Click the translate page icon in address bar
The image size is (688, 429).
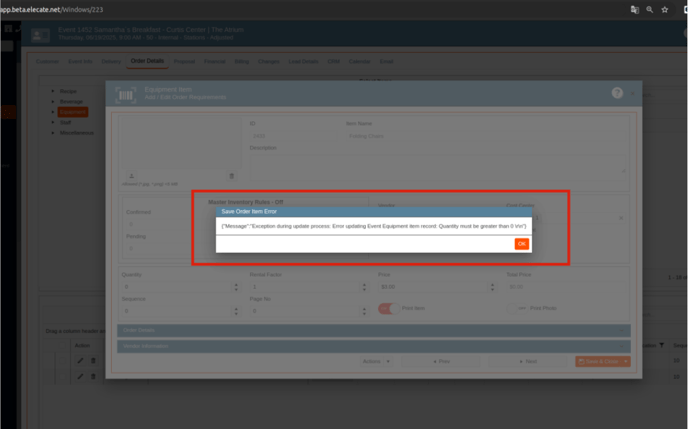(x=634, y=8)
